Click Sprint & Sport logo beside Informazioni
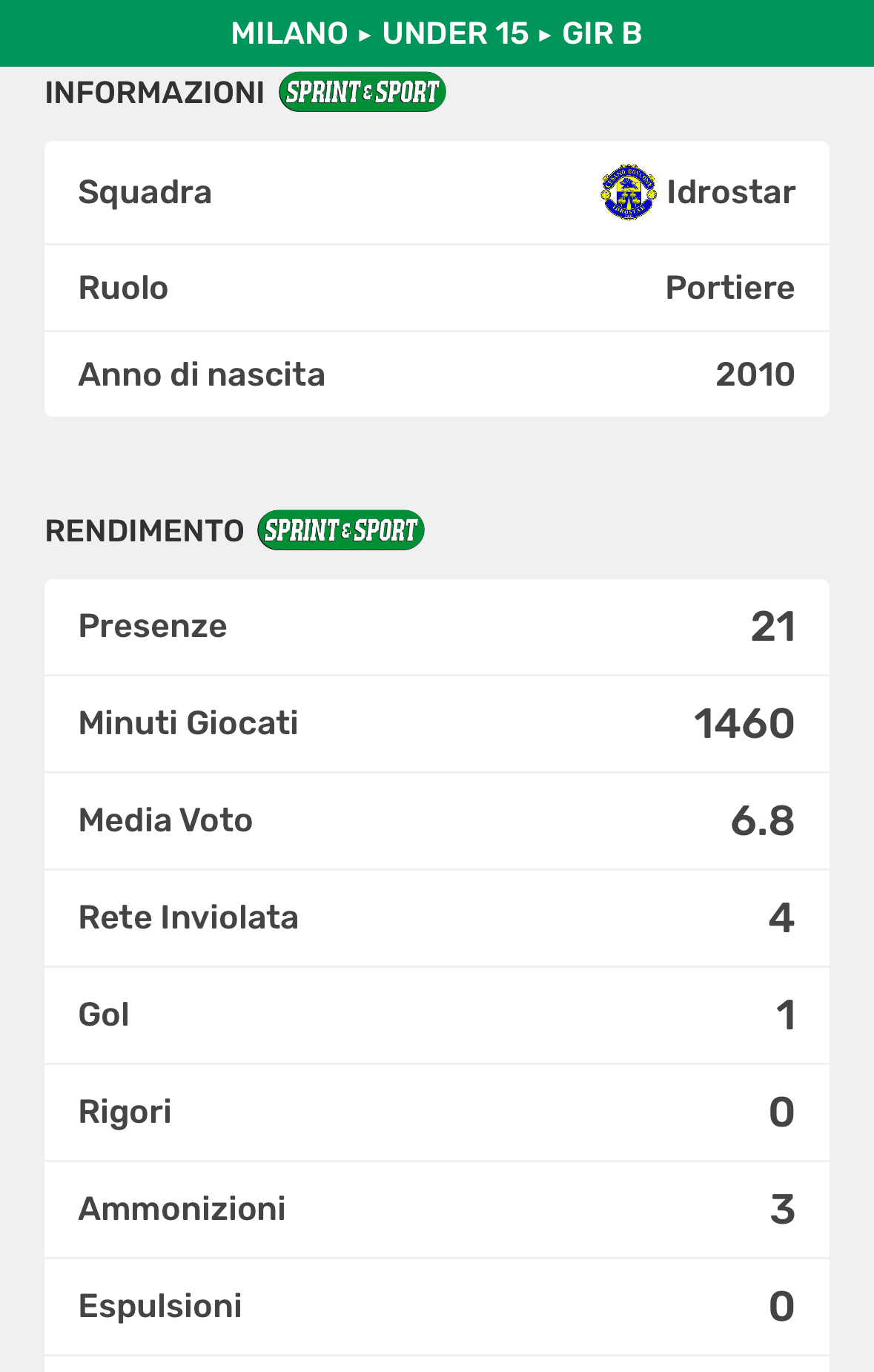 362,92
